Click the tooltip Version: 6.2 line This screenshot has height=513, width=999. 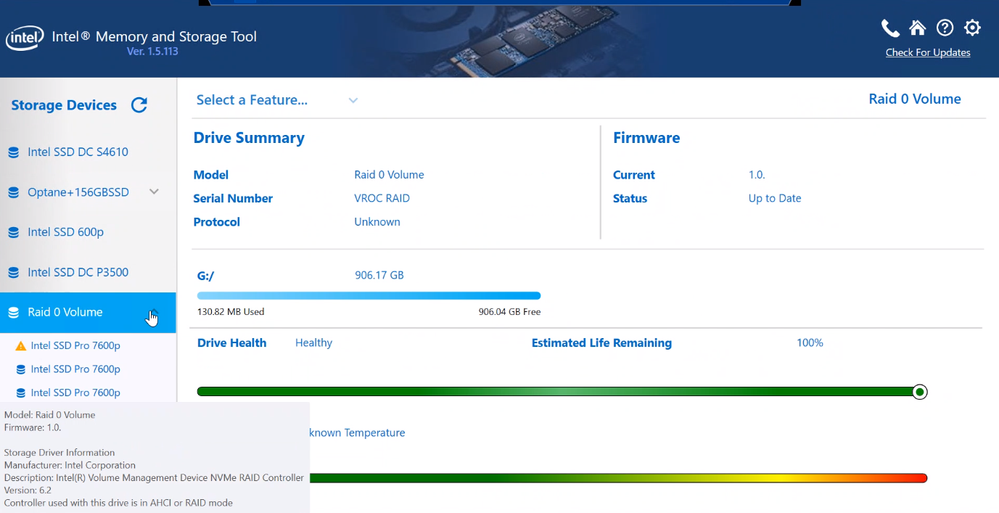pyautogui.click(x=27, y=490)
